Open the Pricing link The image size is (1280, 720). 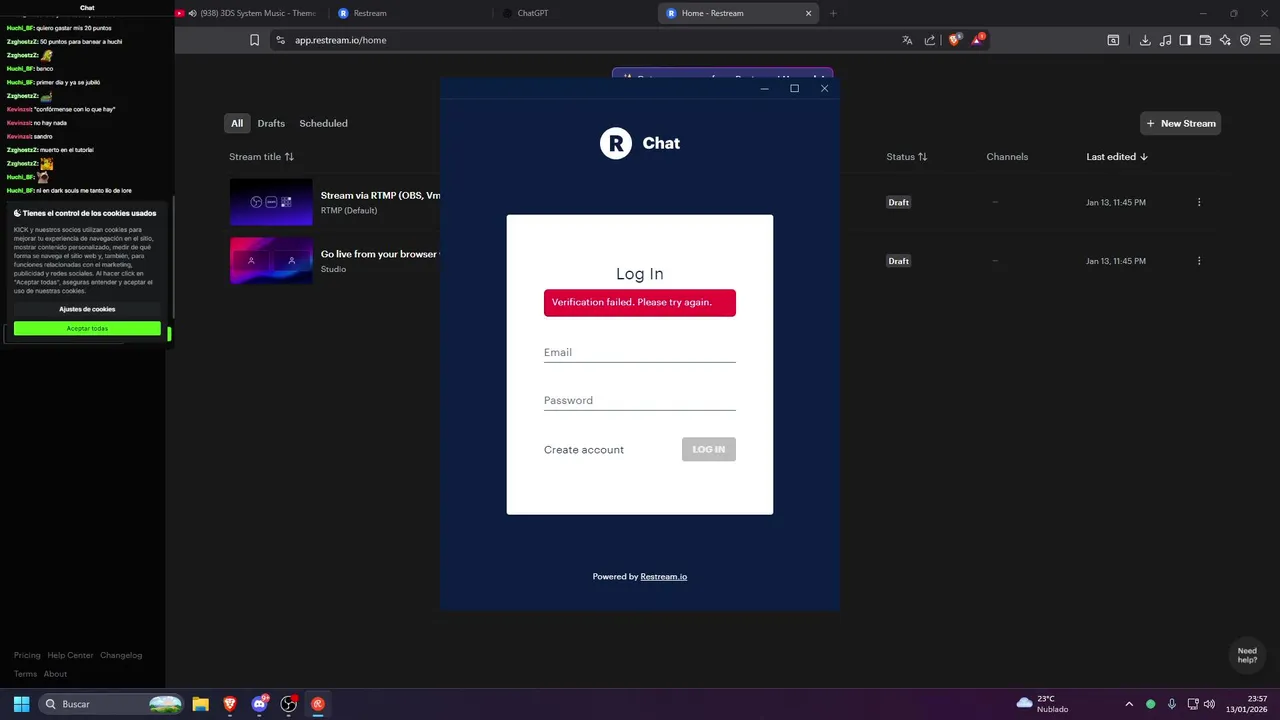pyautogui.click(x=27, y=655)
